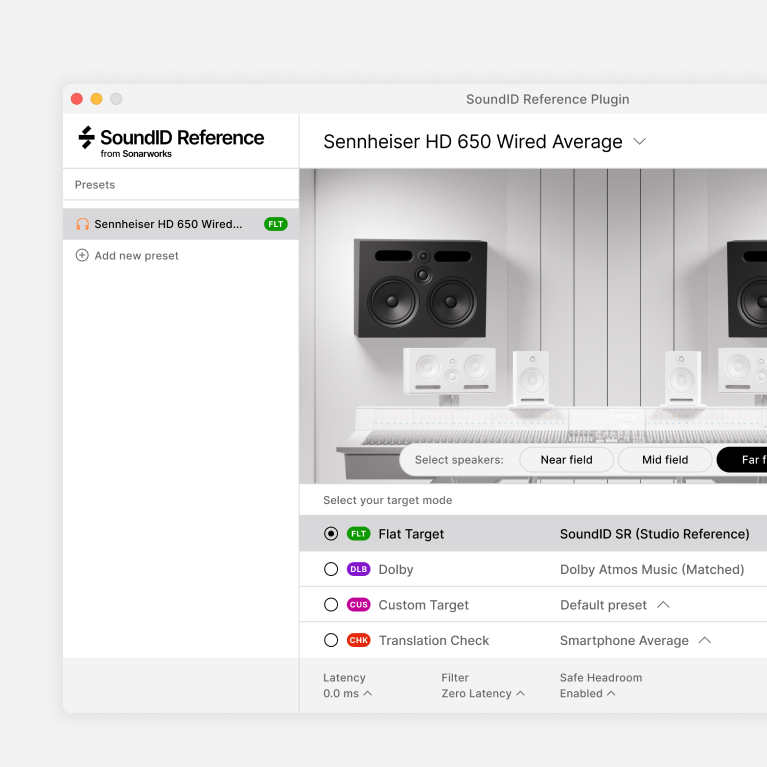This screenshot has height=767, width=767.
Task: Click the SoundID Reference logo icon
Action: coord(87,138)
